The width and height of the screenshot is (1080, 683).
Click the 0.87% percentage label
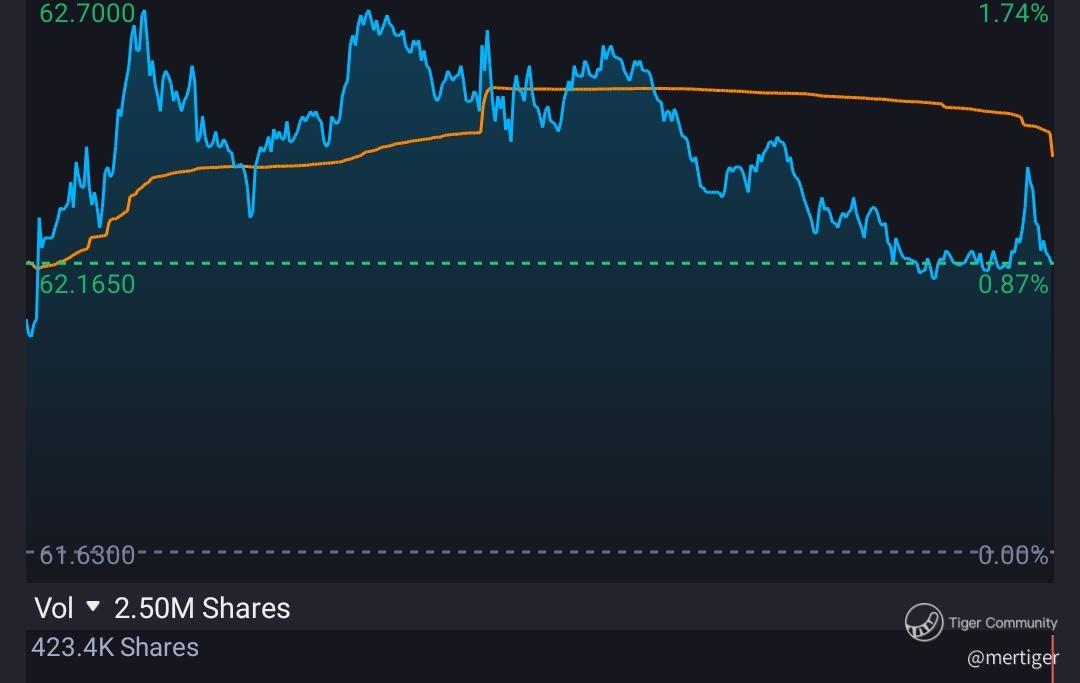point(1013,284)
